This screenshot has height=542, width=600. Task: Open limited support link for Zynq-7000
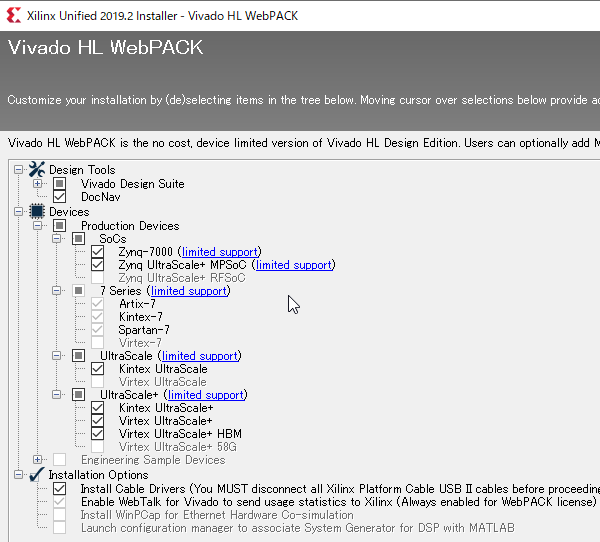pos(220,252)
